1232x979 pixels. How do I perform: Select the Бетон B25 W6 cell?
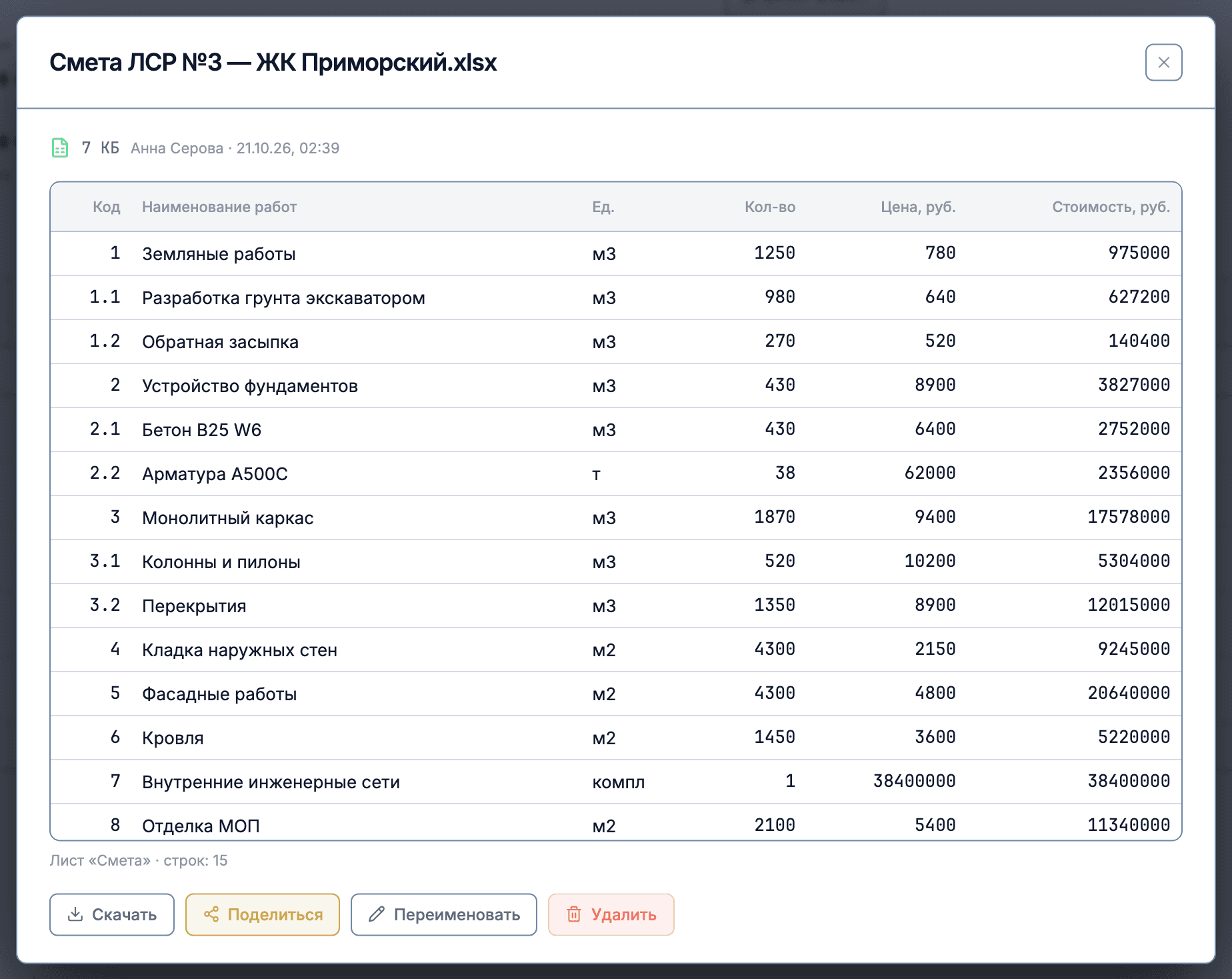pyautogui.click(x=201, y=430)
